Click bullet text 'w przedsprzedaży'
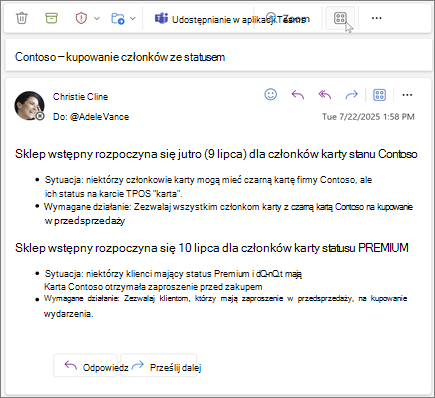The image size is (435, 398). (x=85, y=221)
